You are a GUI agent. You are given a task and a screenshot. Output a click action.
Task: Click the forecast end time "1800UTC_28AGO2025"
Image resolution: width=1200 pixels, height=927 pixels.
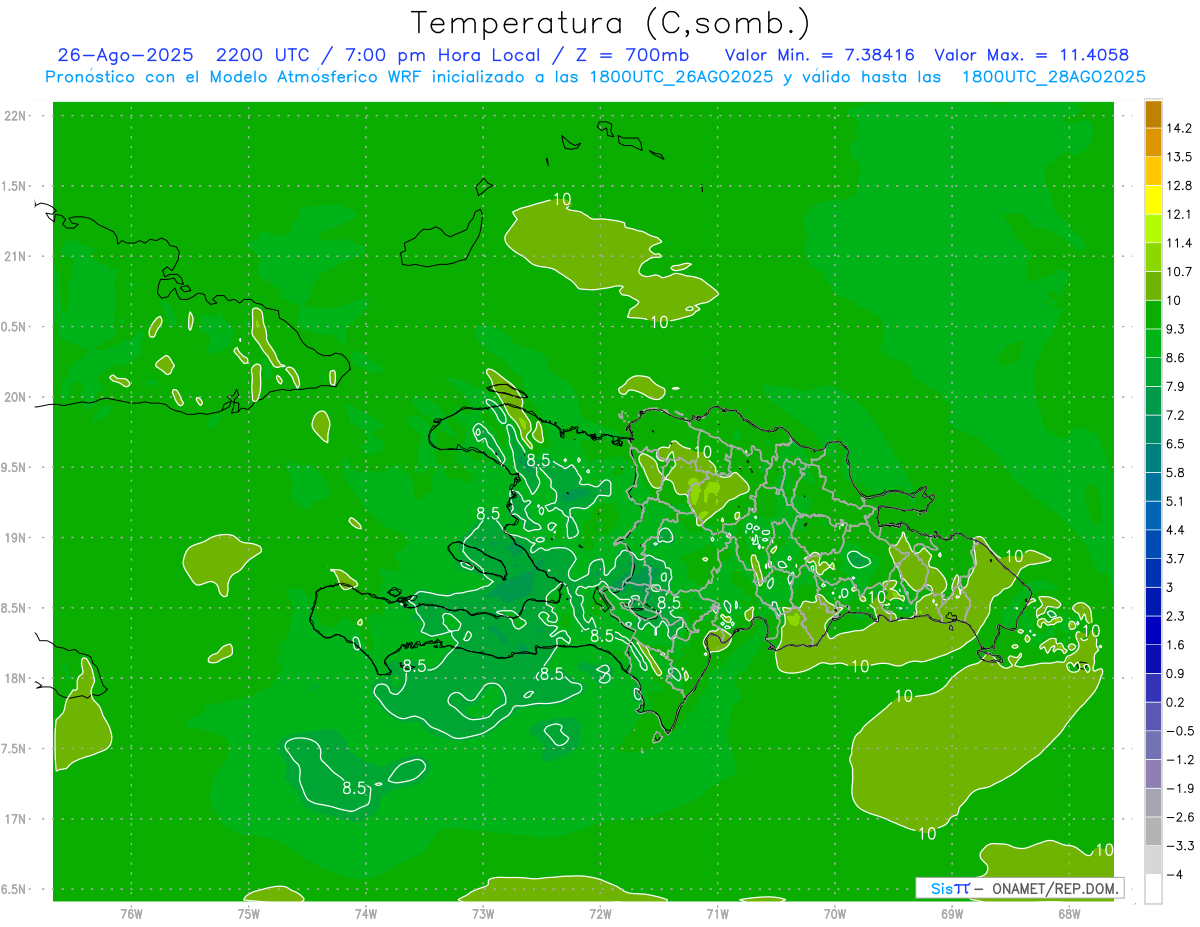point(1054,77)
